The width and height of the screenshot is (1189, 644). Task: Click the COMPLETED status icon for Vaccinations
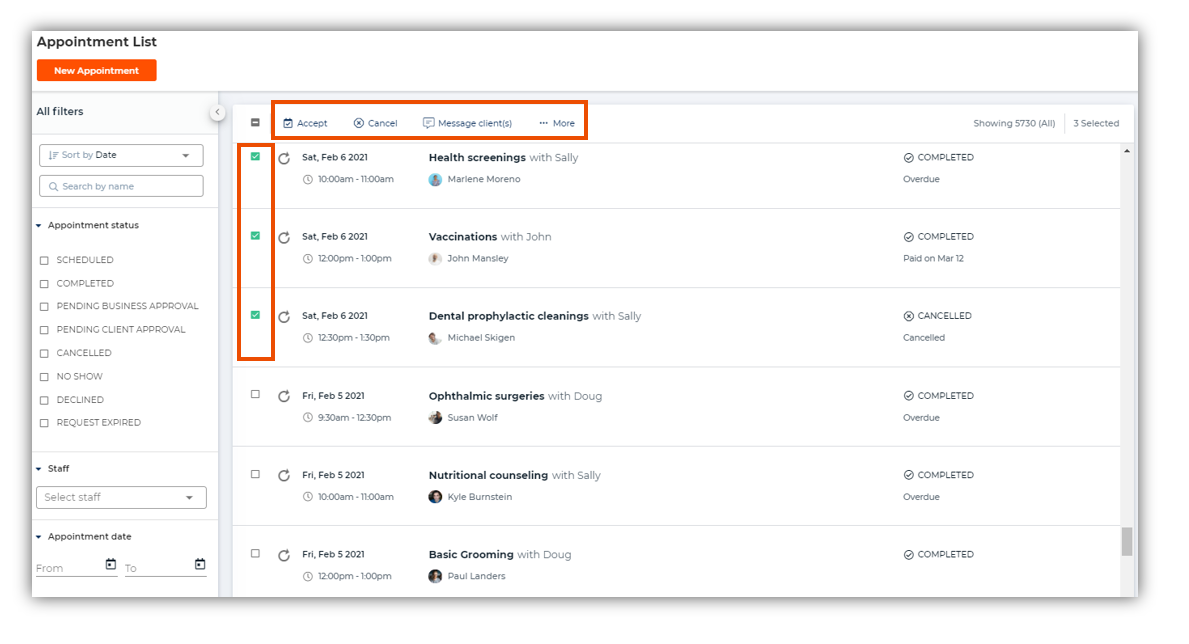click(x=908, y=237)
